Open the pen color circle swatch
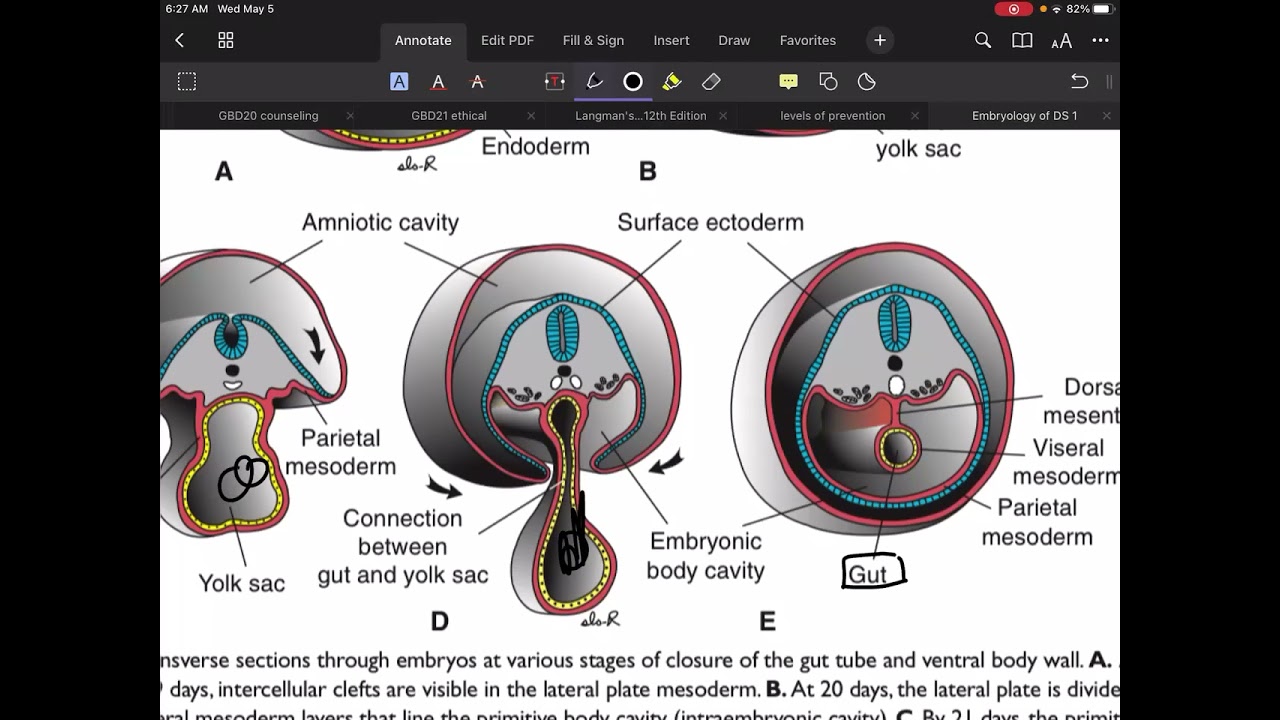1280x720 pixels. [633, 82]
